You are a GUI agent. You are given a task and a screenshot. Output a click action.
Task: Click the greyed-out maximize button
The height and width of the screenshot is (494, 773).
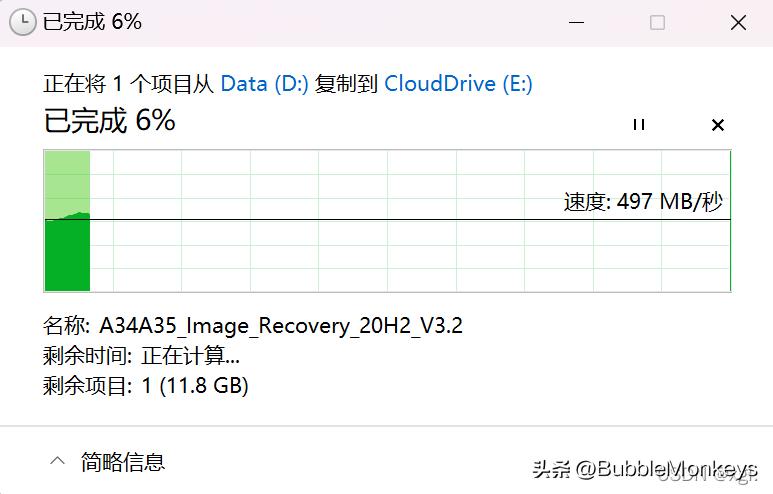pyautogui.click(x=657, y=22)
